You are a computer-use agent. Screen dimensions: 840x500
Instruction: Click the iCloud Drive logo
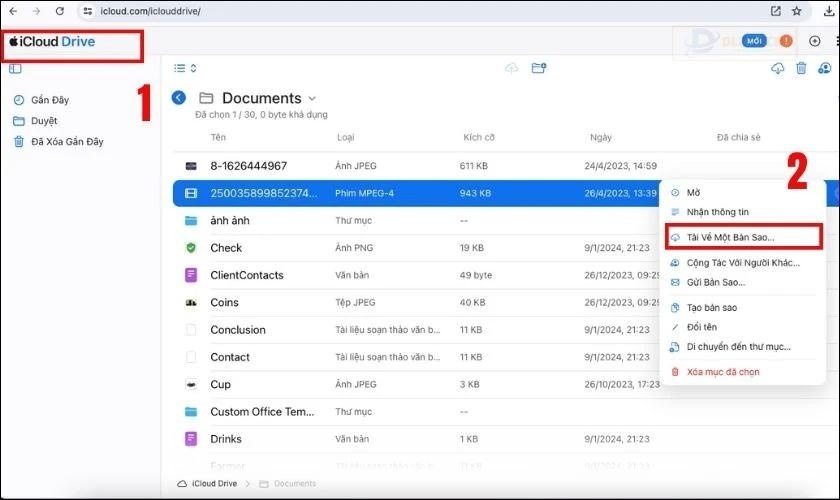[x=52, y=41]
